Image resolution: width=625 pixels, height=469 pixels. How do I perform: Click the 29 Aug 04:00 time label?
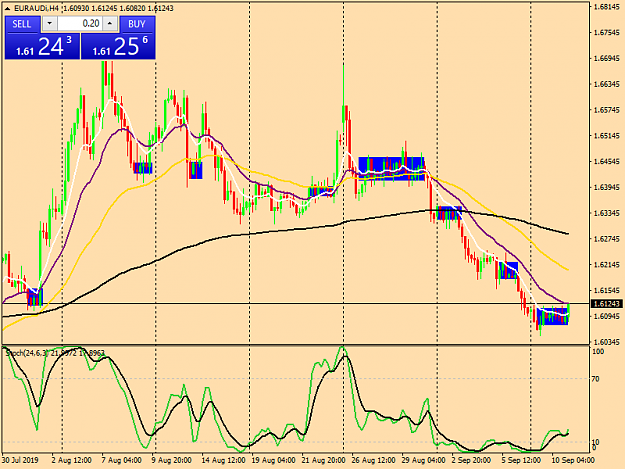tap(423, 460)
